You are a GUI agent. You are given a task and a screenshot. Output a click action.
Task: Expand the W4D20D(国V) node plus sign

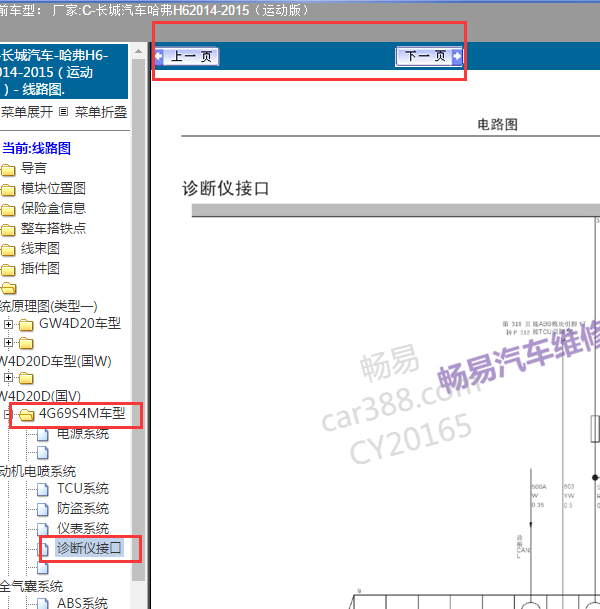(8, 378)
